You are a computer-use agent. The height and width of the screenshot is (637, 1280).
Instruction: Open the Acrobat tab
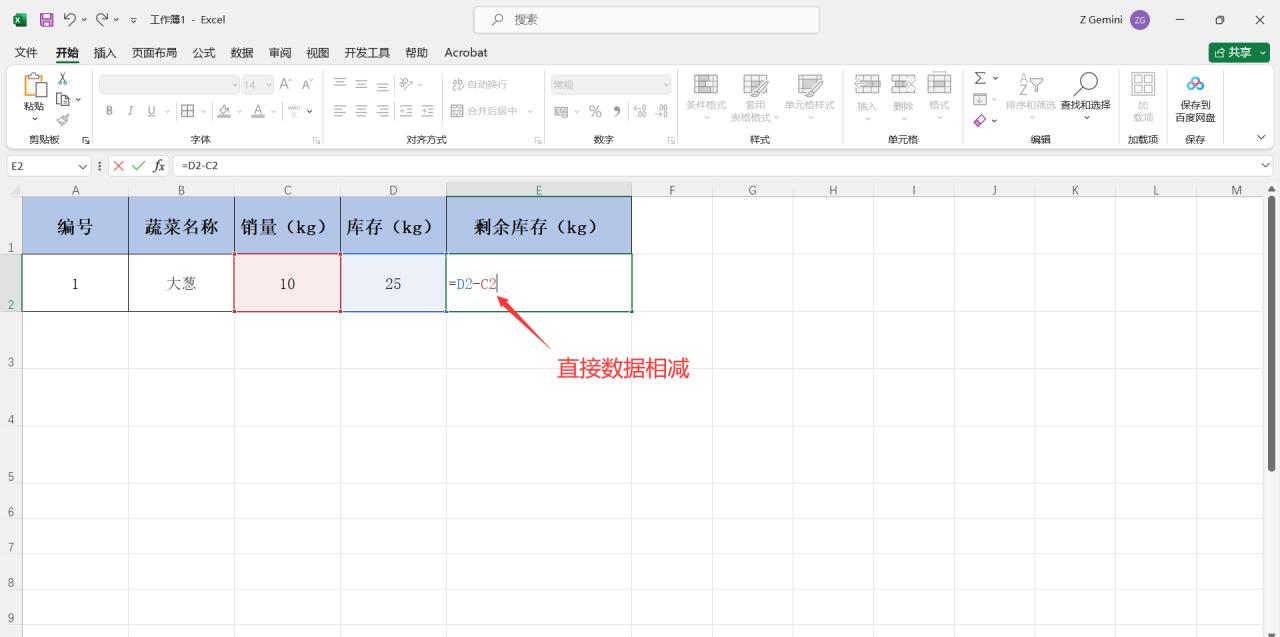[466, 52]
